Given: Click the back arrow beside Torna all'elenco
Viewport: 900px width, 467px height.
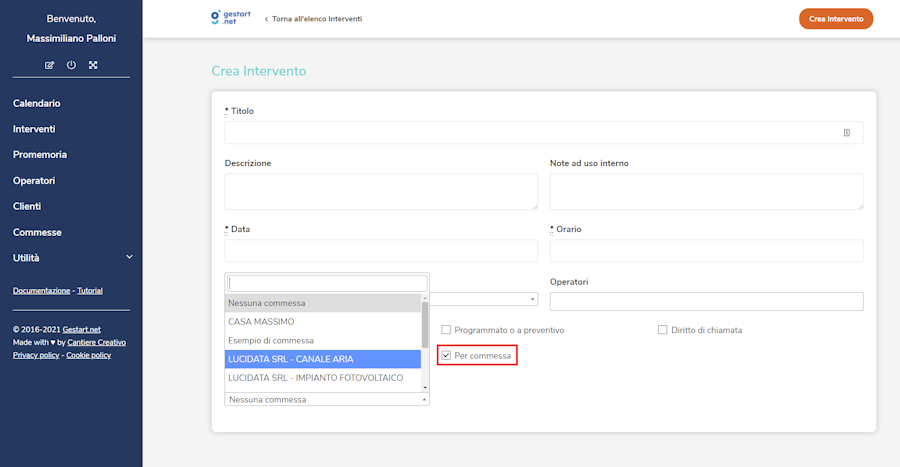Looking at the screenshot, I should coord(266,19).
